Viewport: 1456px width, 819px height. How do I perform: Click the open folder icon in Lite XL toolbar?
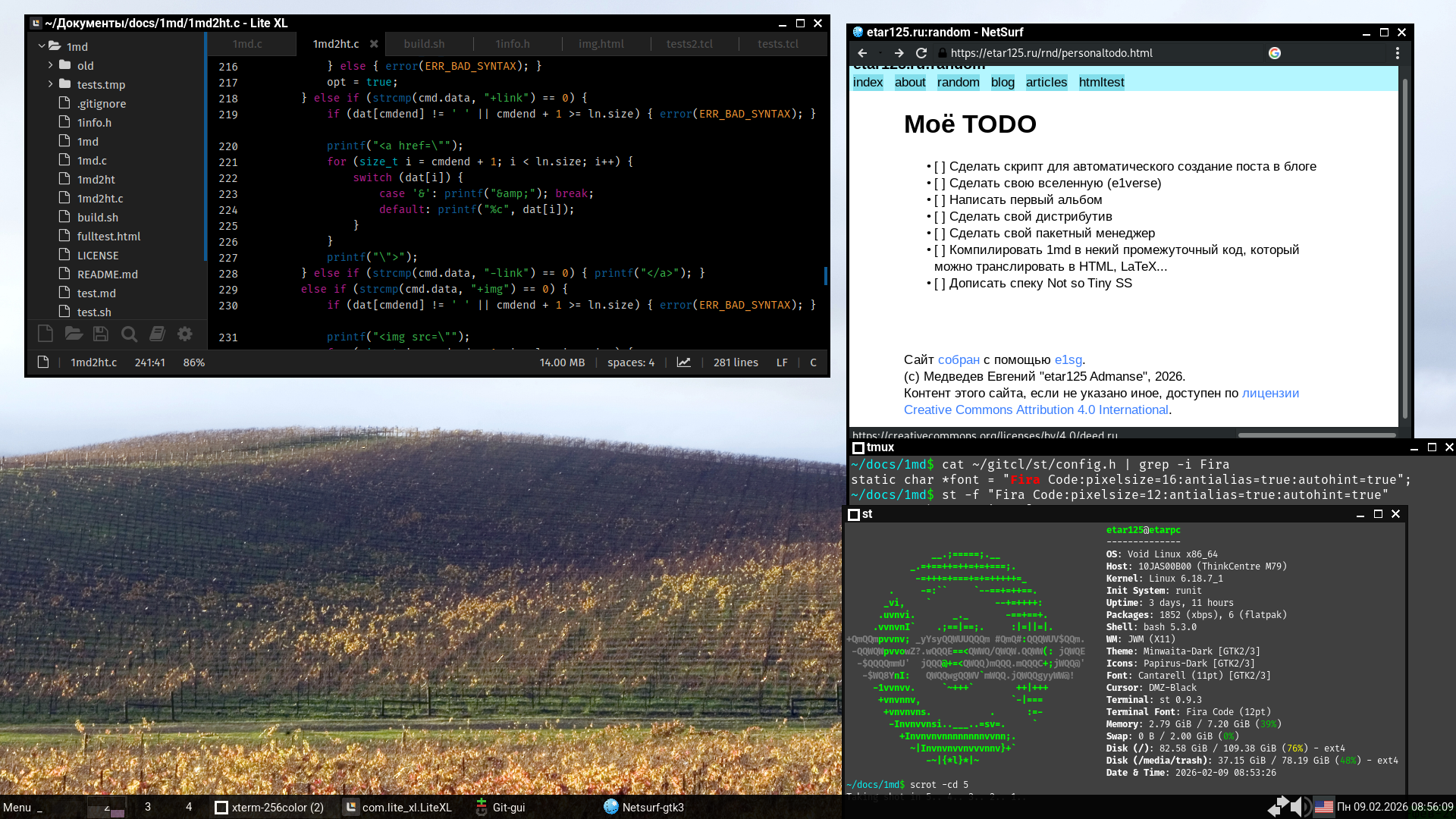point(74,334)
